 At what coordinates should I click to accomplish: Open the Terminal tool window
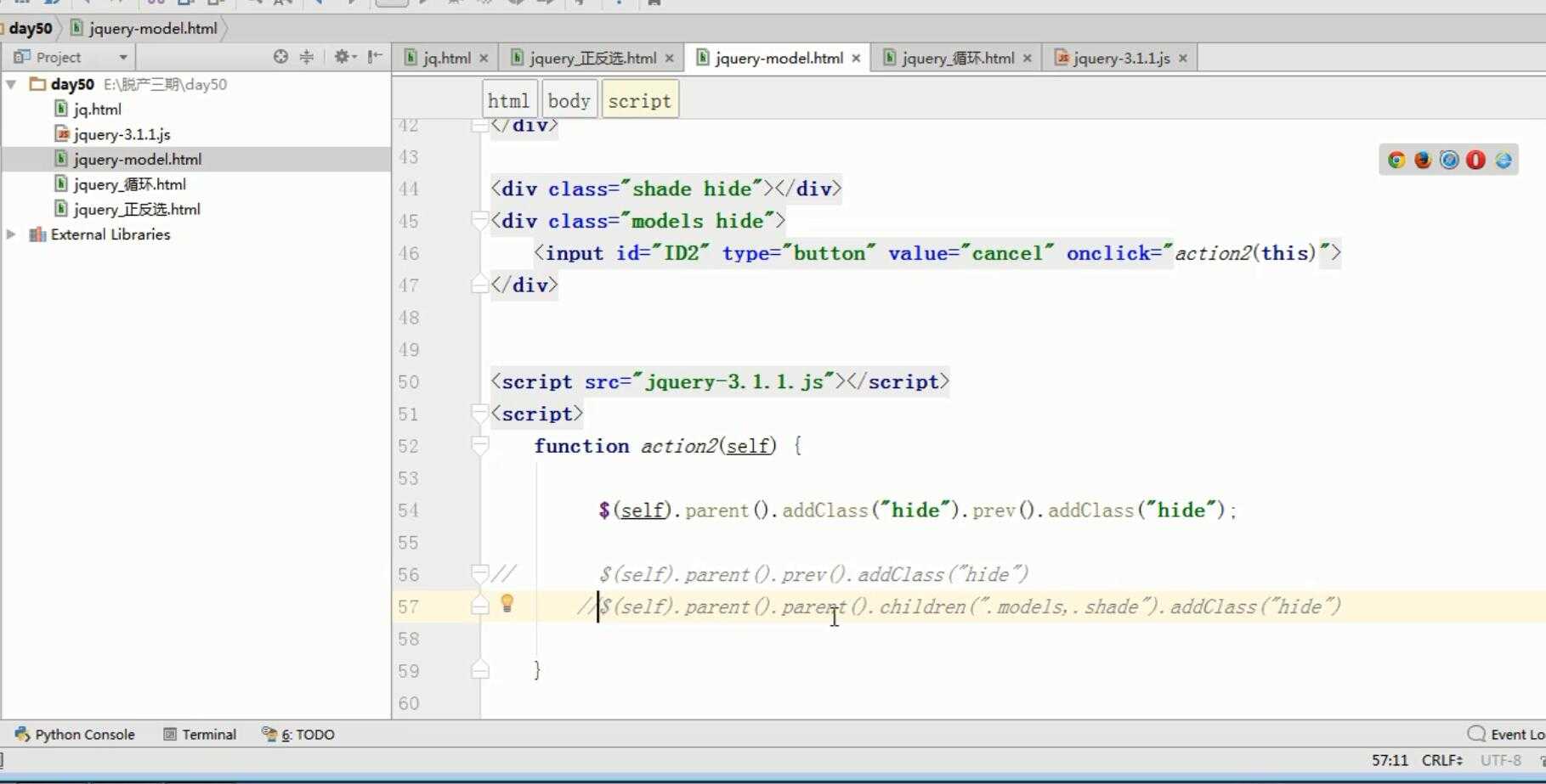pyautogui.click(x=200, y=734)
